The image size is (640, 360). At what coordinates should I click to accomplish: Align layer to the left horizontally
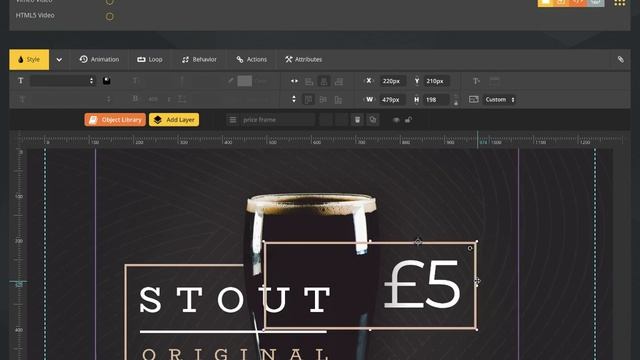click(x=309, y=81)
